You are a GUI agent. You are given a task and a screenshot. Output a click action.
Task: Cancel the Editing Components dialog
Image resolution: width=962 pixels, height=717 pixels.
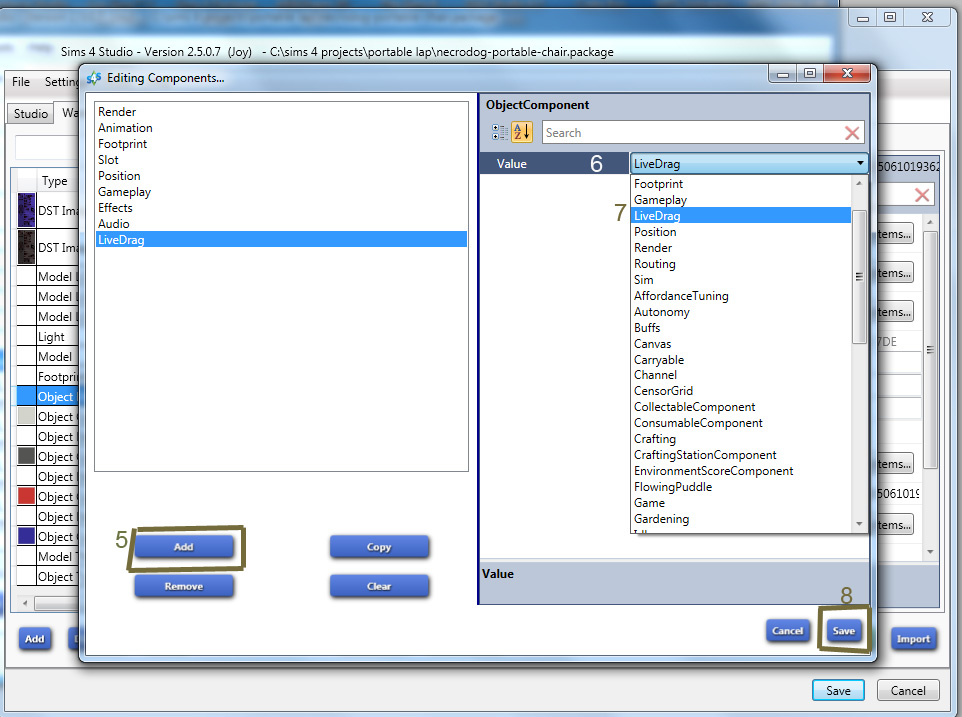[x=787, y=631]
